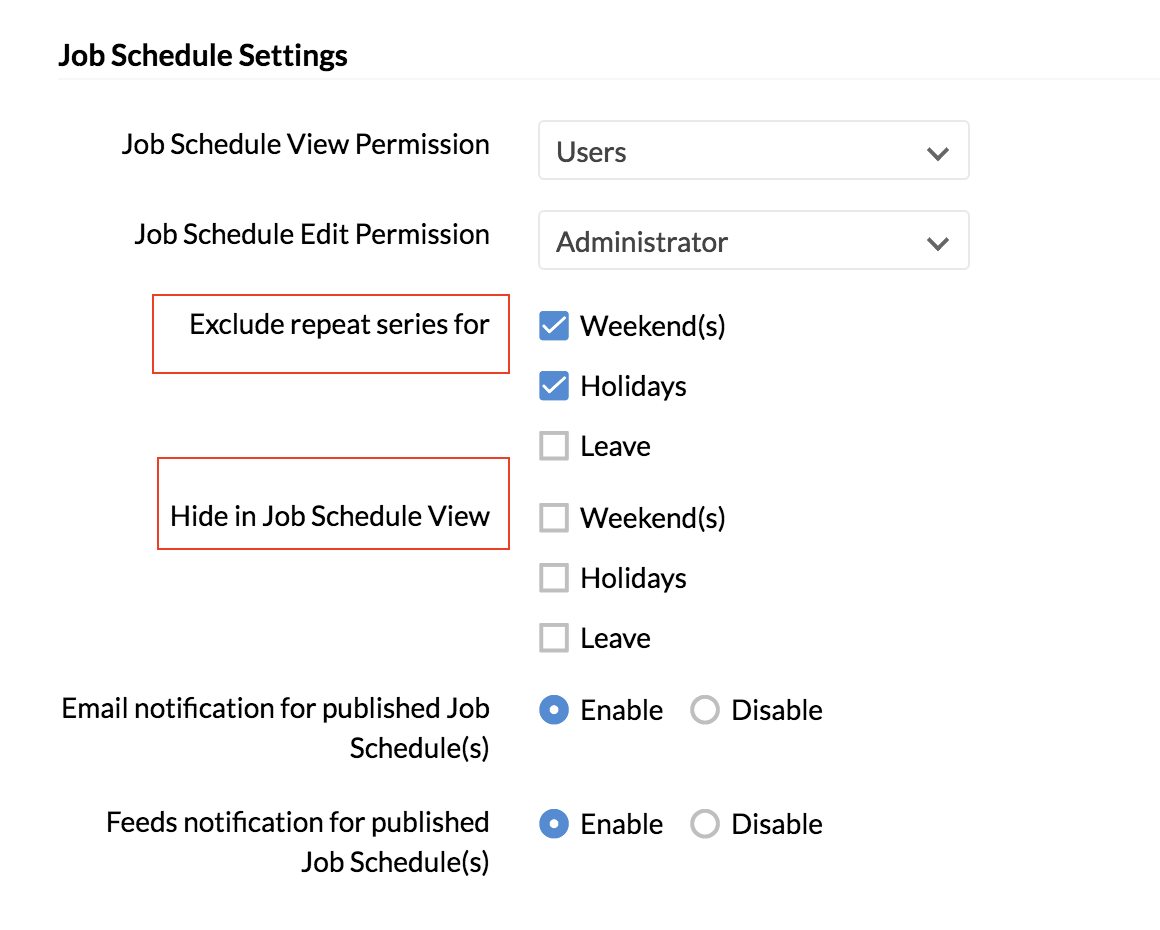
Task: Uncheck Weekend(s) under Exclude repeat series
Action: (554, 326)
